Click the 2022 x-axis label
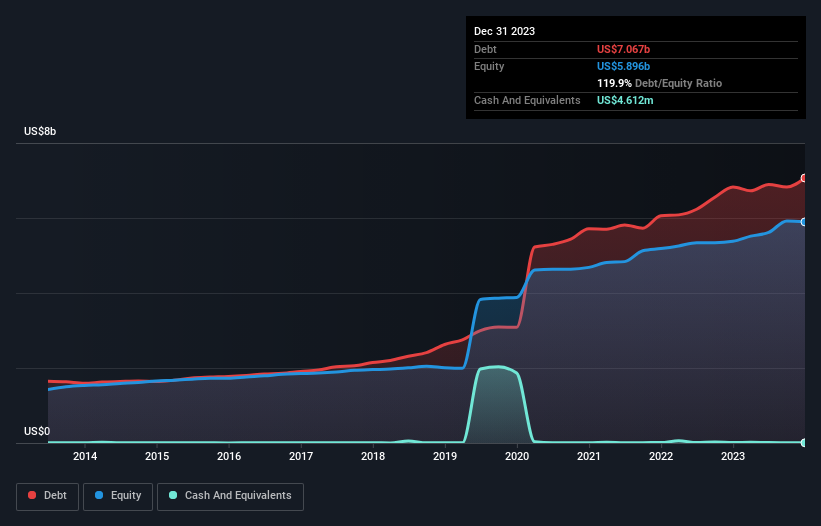The width and height of the screenshot is (821, 526). 661,456
